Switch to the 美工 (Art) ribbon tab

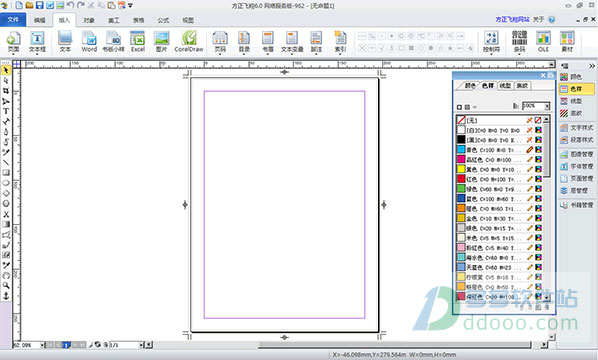pyautogui.click(x=114, y=20)
